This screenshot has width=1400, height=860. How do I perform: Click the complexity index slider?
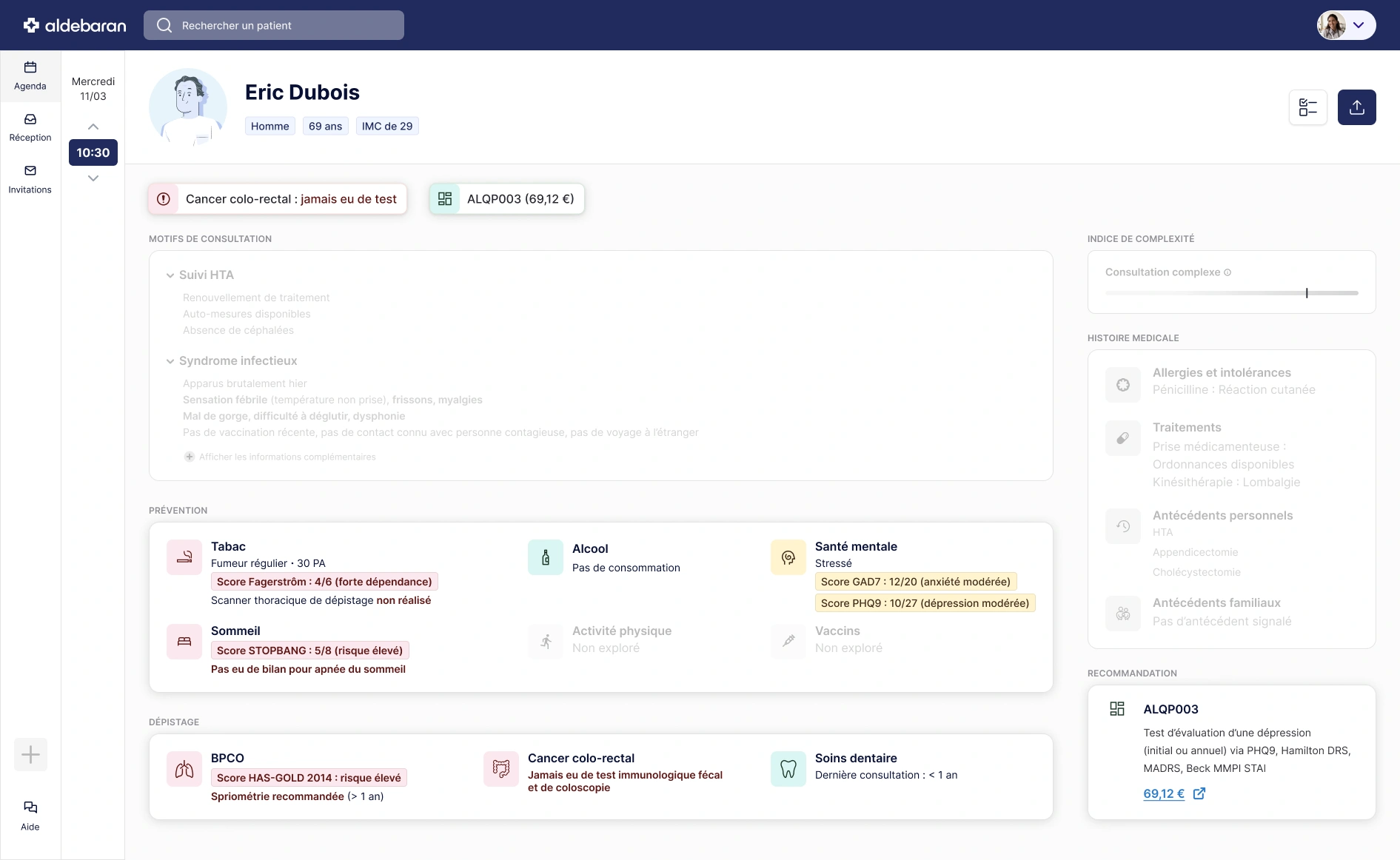point(1232,293)
